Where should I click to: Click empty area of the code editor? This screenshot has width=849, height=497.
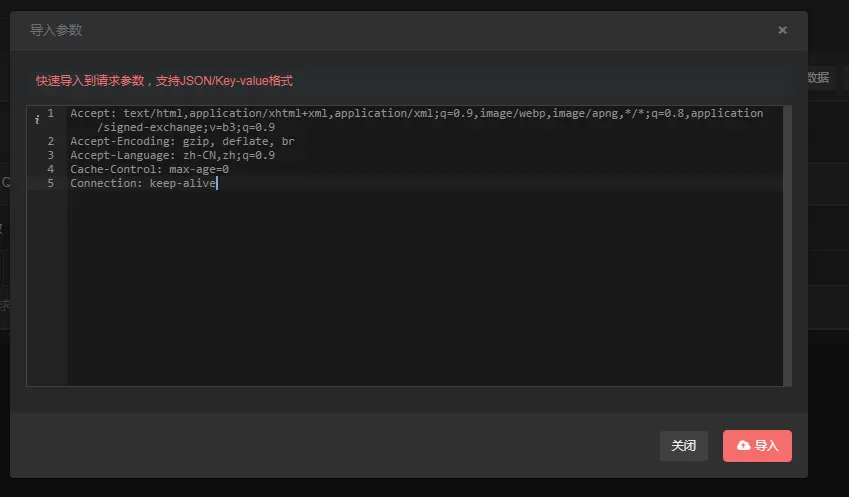coord(425,287)
